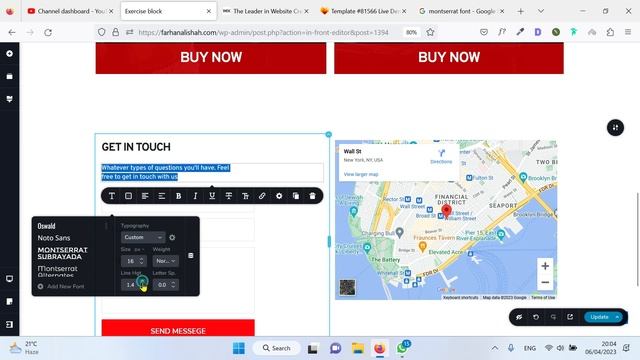Click the text case (Tт) icon

click(245, 196)
